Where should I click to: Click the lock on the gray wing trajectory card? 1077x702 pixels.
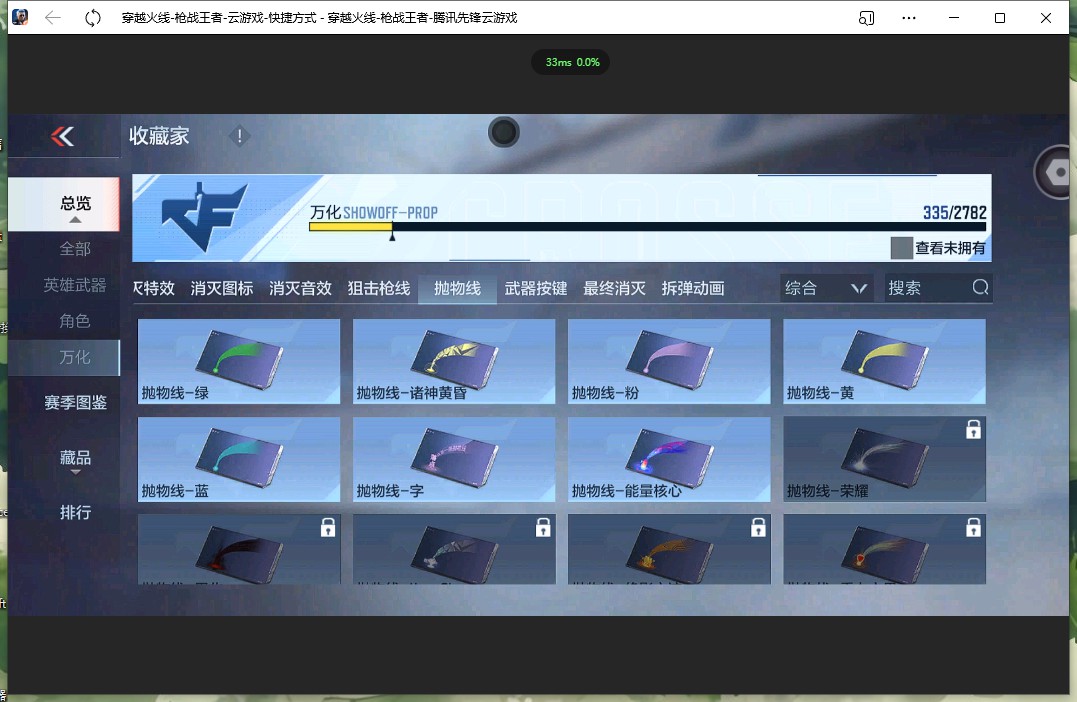tap(543, 527)
